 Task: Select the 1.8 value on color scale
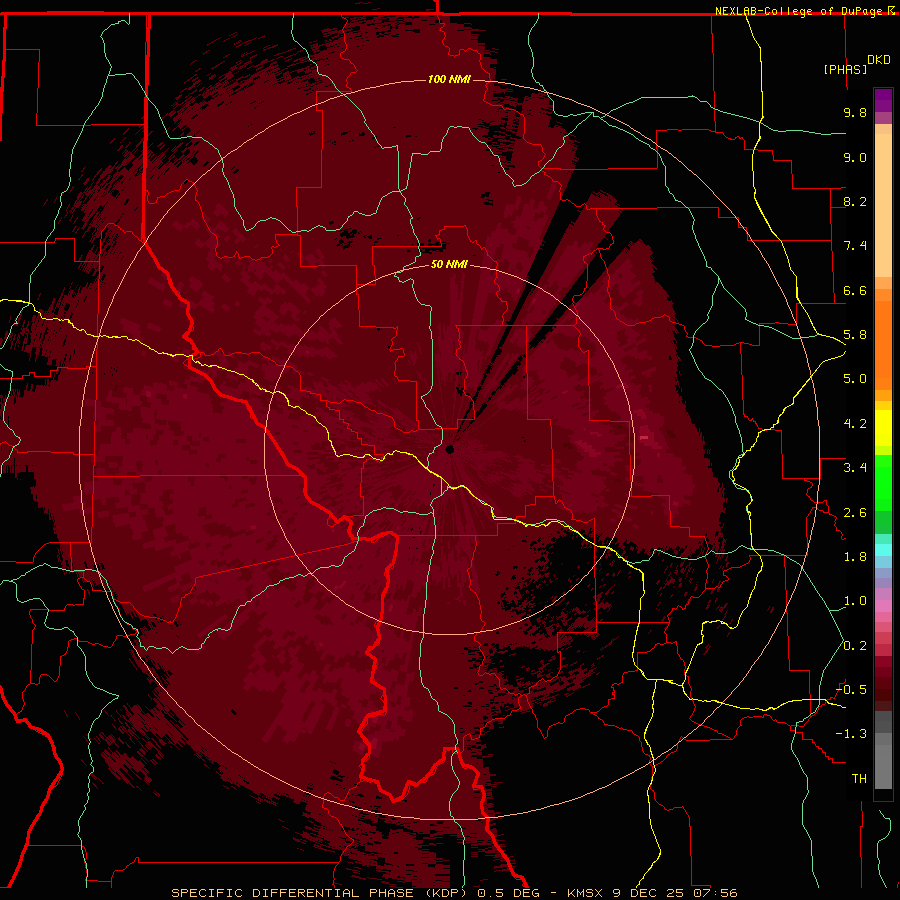pos(855,557)
